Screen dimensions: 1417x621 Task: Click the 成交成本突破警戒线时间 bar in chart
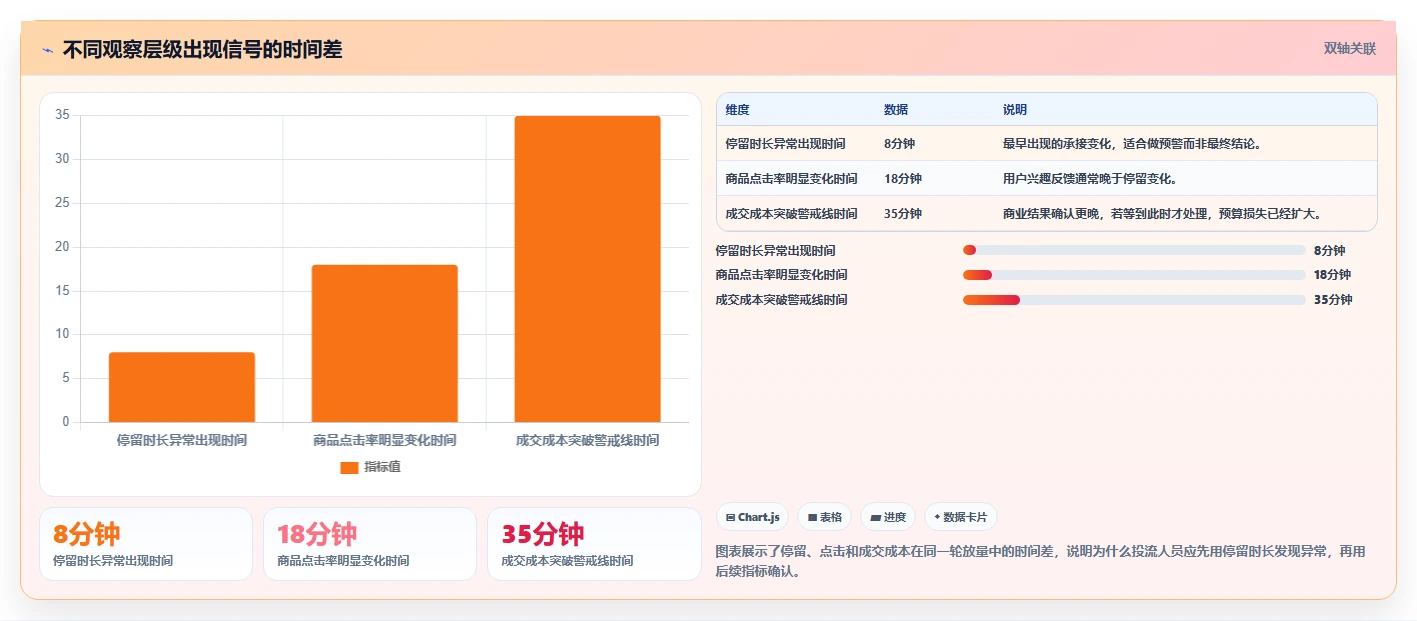[588, 269]
